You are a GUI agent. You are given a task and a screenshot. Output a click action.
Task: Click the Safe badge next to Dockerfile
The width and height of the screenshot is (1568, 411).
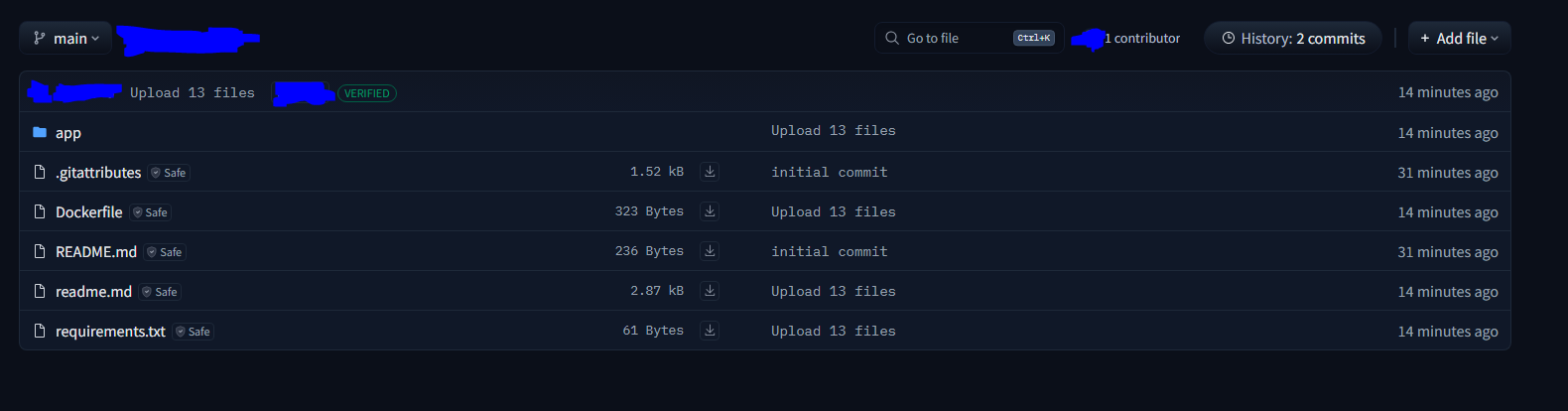click(151, 212)
